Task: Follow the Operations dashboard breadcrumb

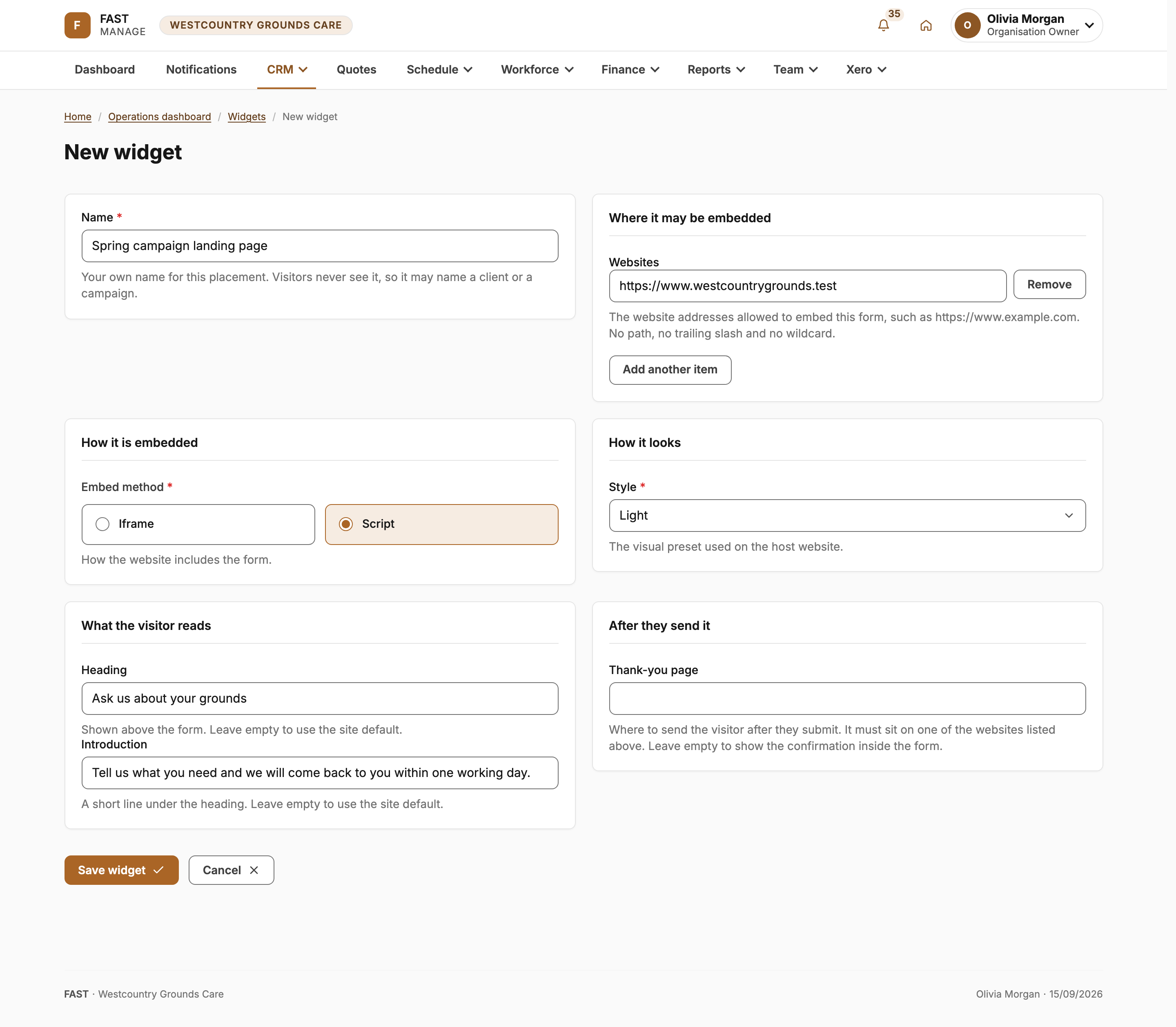Action: click(x=159, y=116)
